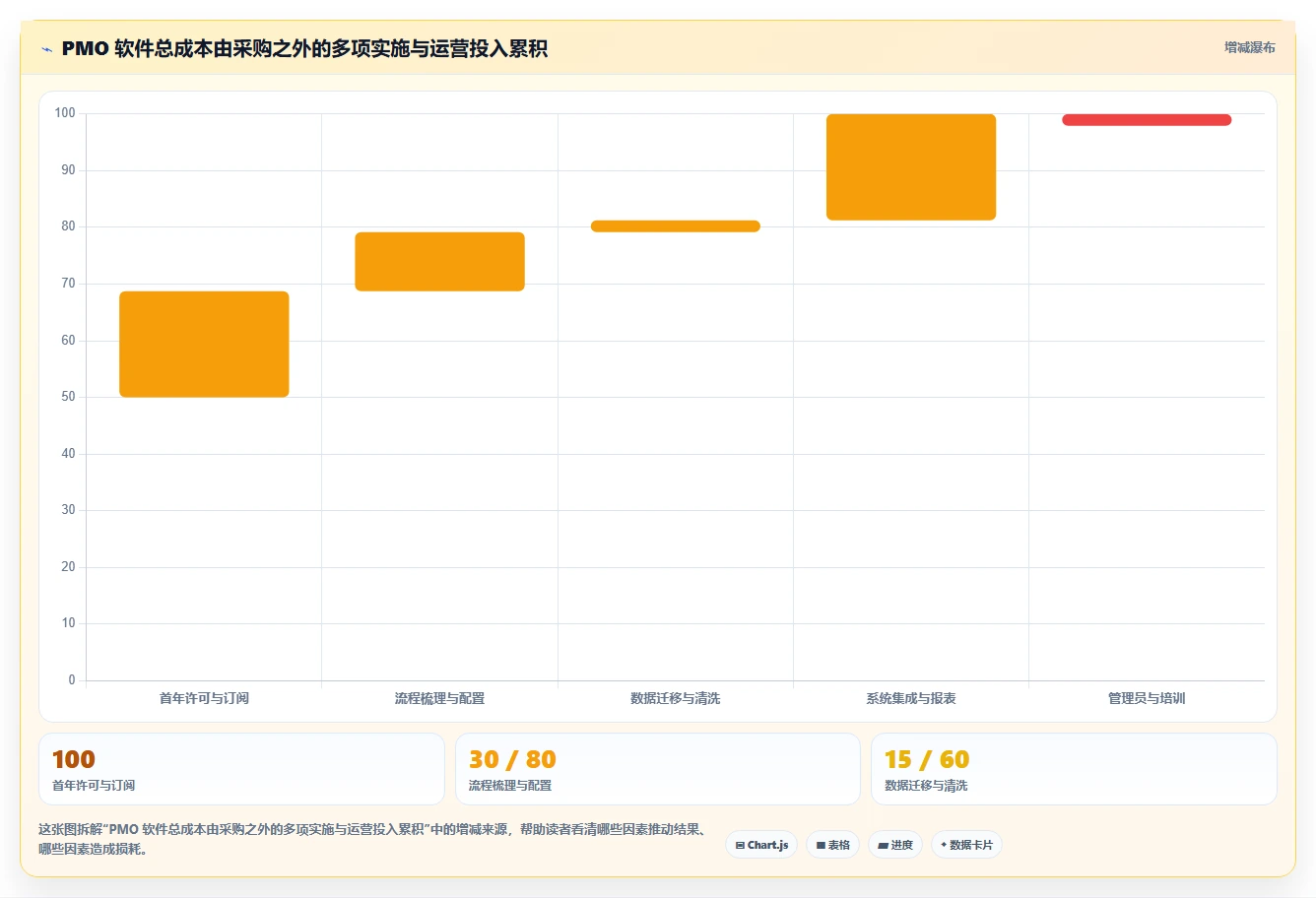Open the 30 / 80 流程梳理与配置 card

pyautogui.click(x=657, y=769)
